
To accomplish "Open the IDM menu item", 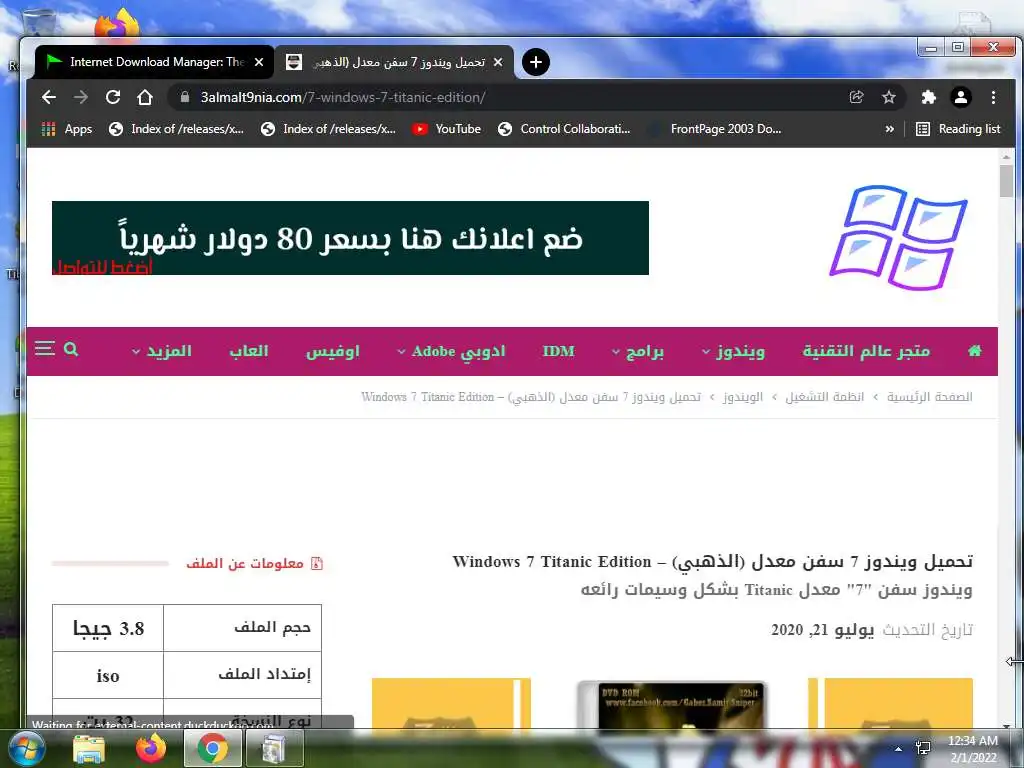I will click(558, 351).
